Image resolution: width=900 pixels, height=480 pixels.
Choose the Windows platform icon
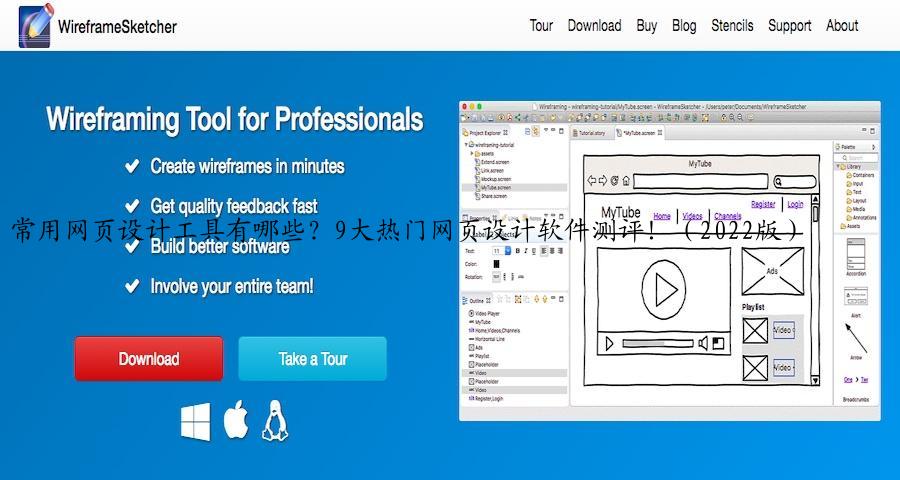click(x=196, y=421)
